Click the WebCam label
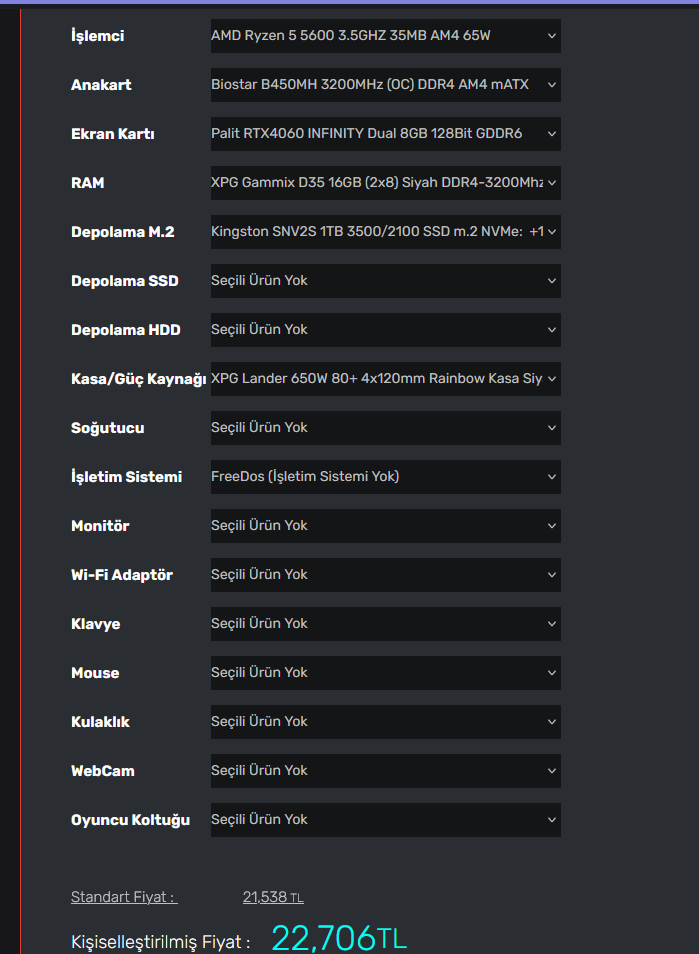Image resolution: width=699 pixels, height=954 pixels. [103, 771]
